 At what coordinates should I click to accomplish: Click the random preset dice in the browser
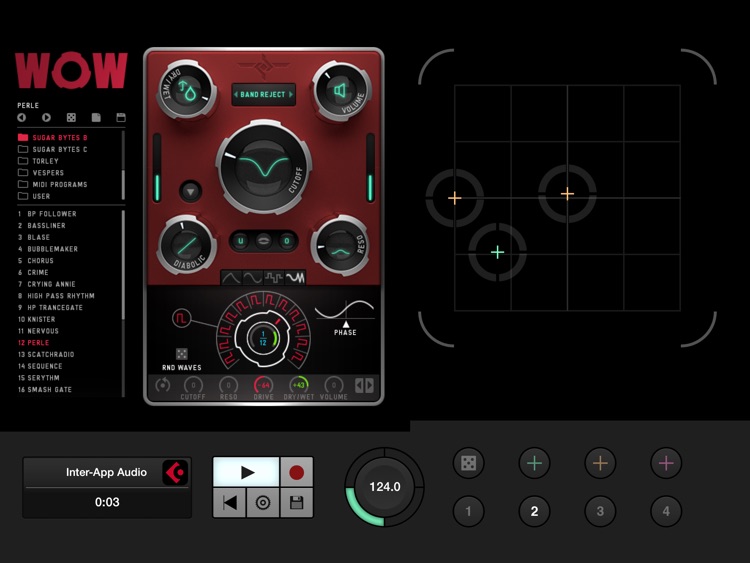[x=71, y=117]
